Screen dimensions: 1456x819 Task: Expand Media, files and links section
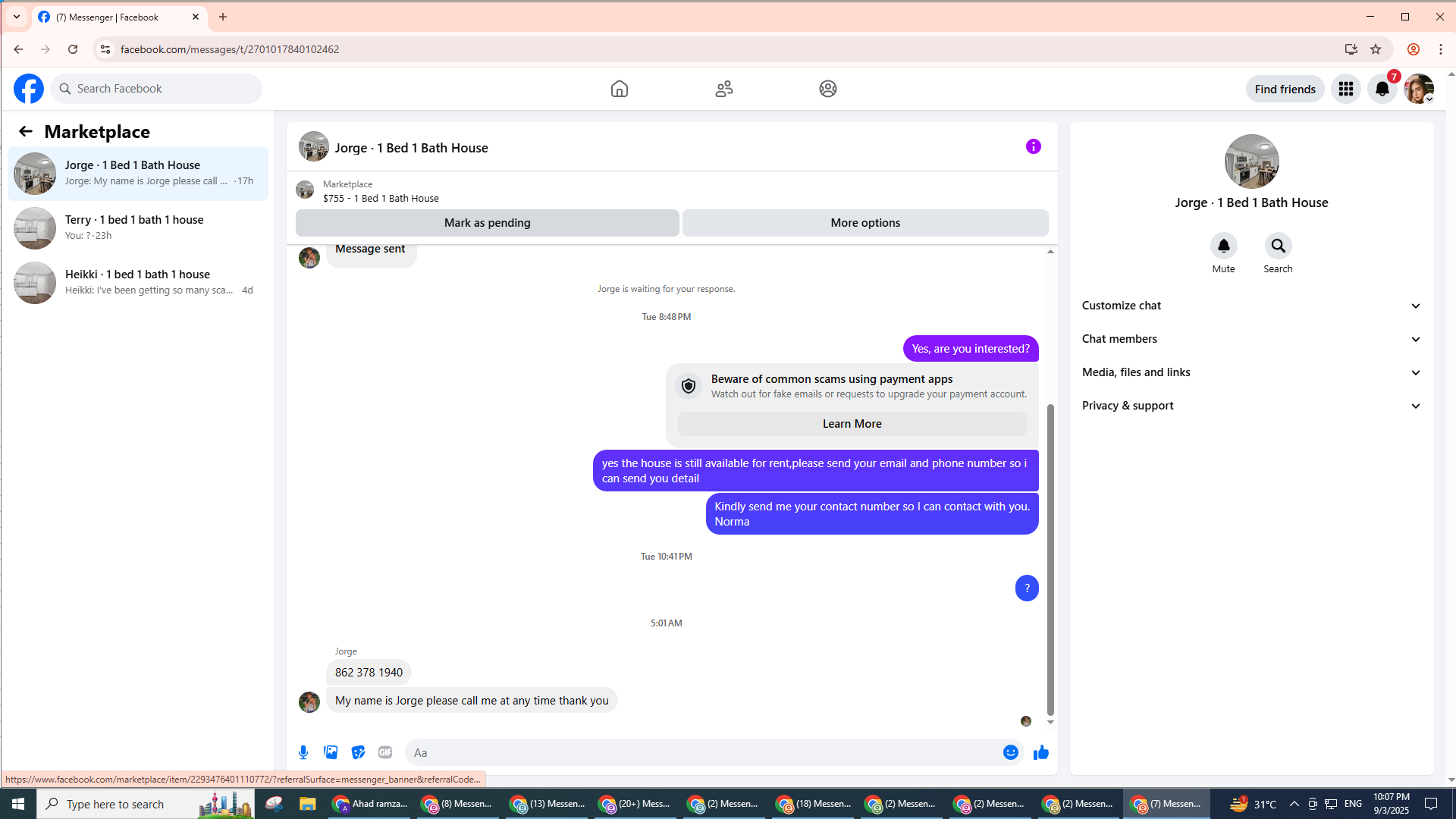pos(1251,372)
